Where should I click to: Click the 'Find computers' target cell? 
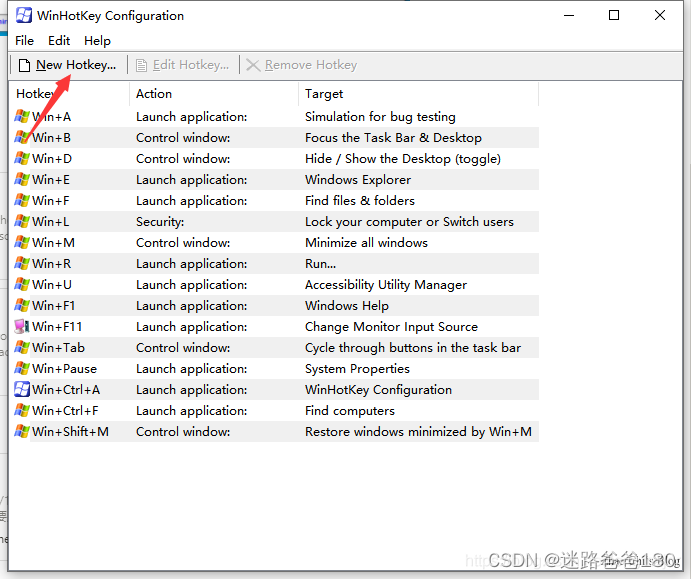350,411
